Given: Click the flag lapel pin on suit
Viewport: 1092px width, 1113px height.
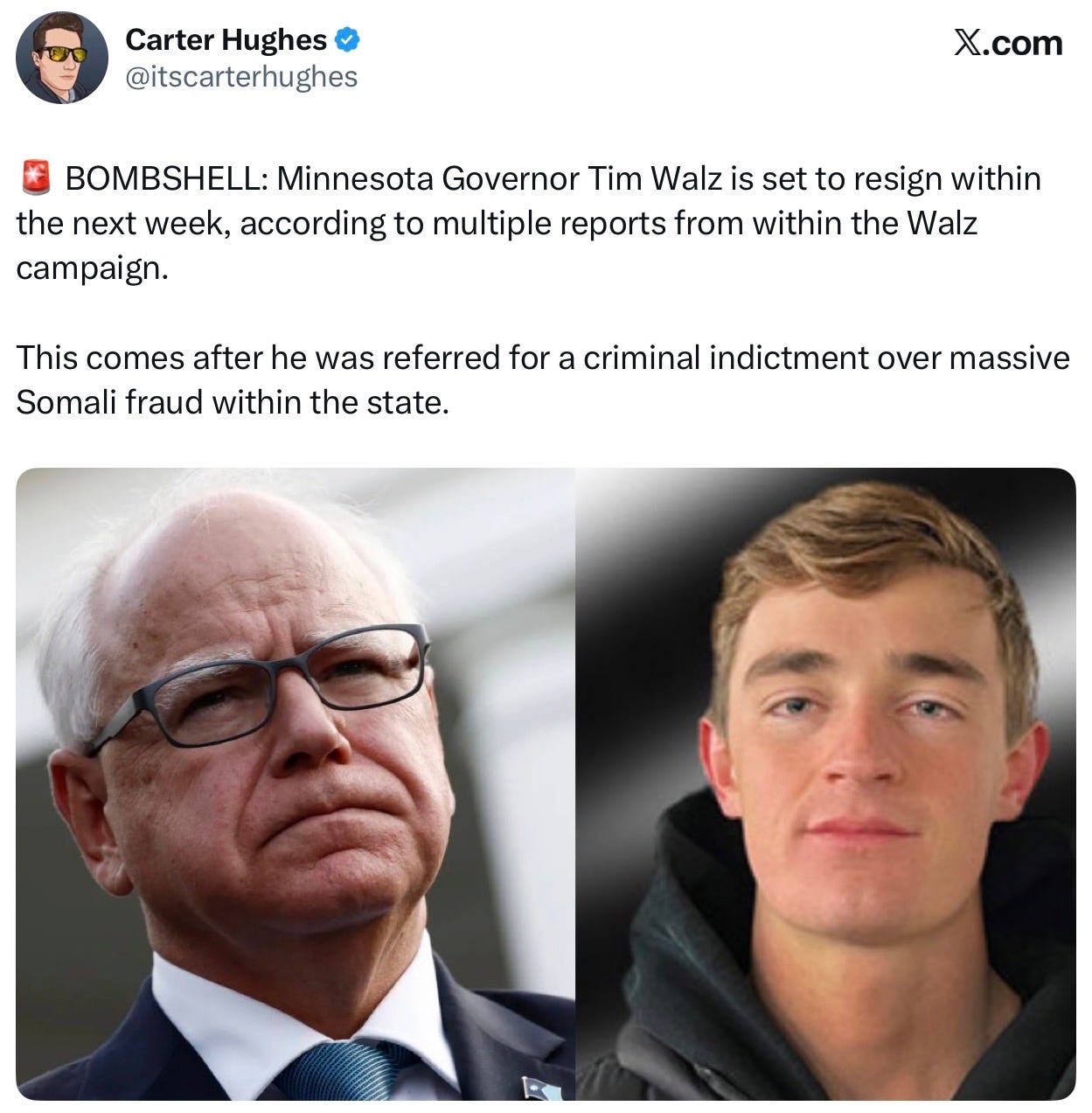Looking at the screenshot, I should click(533, 1086).
